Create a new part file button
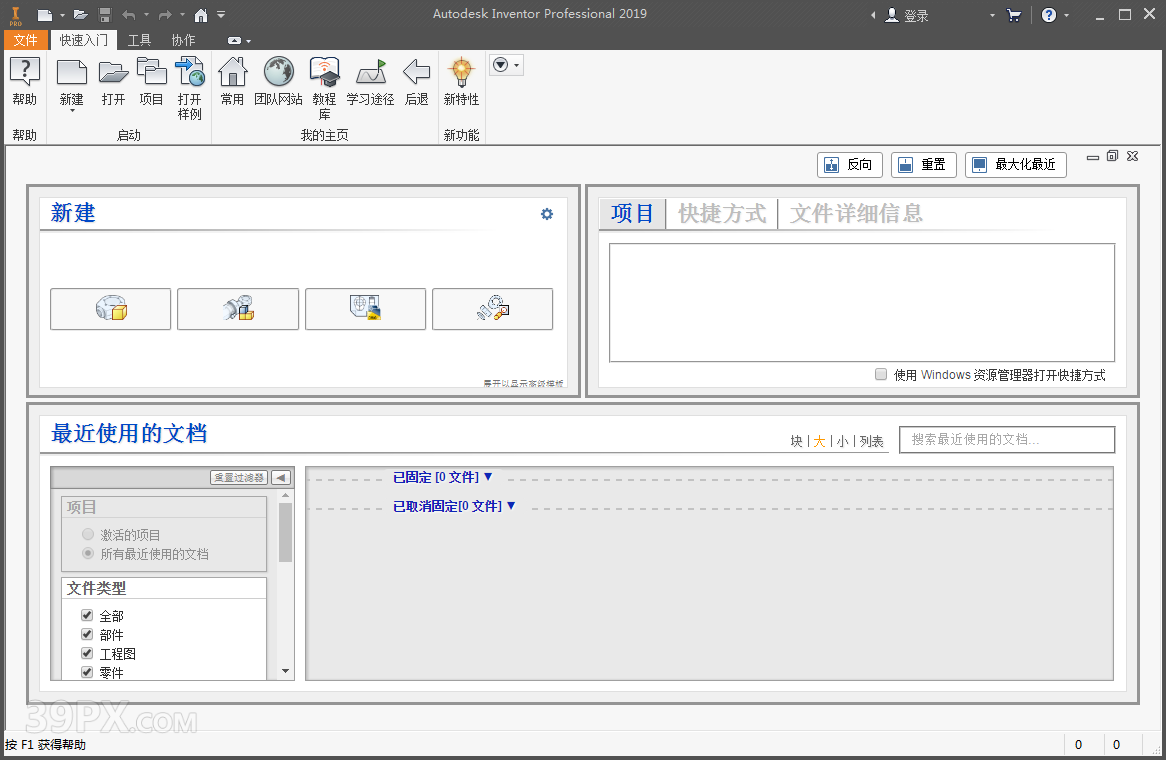This screenshot has width=1166, height=760. [111, 309]
